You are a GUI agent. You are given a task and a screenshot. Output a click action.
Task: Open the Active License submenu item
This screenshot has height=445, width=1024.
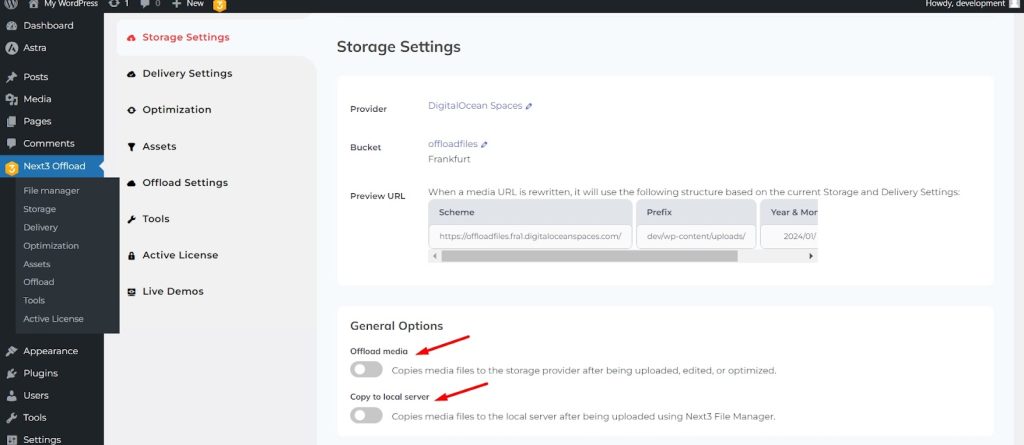53,318
